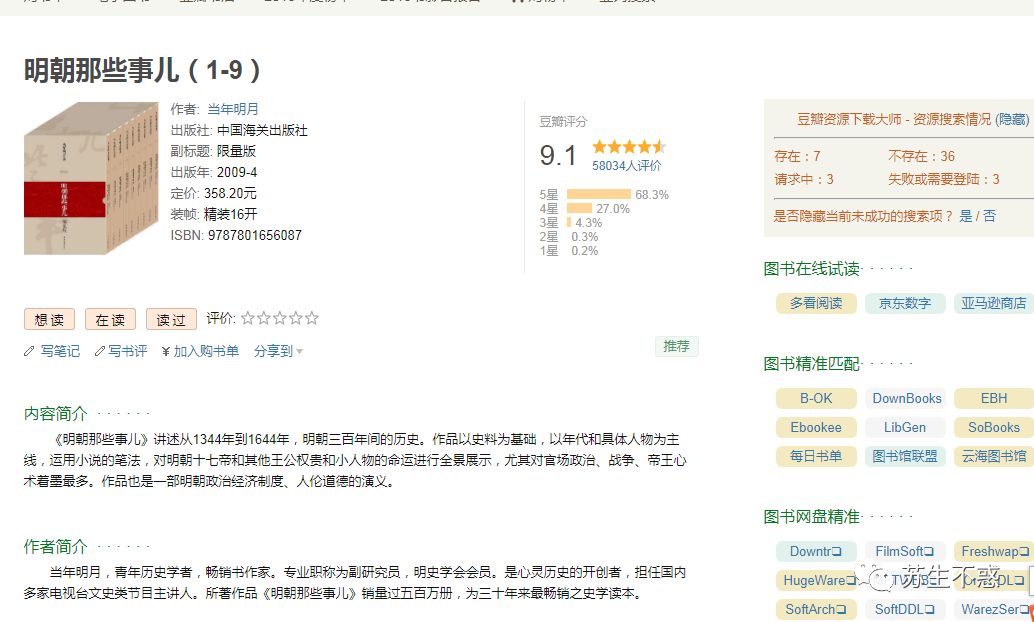The height and width of the screenshot is (622, 1034).
Task: Hide the resource search panel via (隐藏)
Action: [1012, 119]
